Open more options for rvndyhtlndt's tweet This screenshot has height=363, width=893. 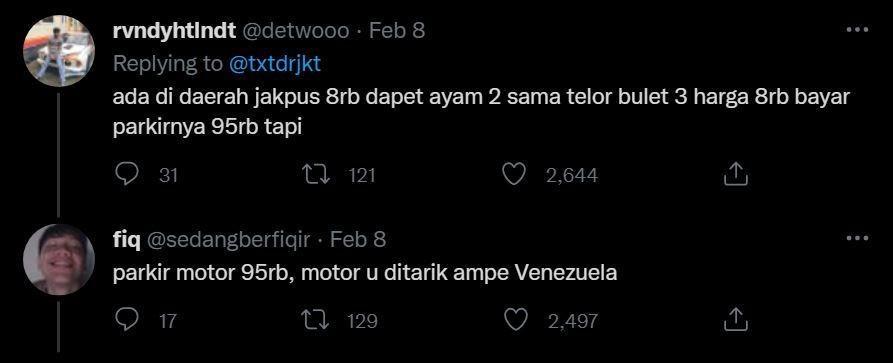pos(857,30)
